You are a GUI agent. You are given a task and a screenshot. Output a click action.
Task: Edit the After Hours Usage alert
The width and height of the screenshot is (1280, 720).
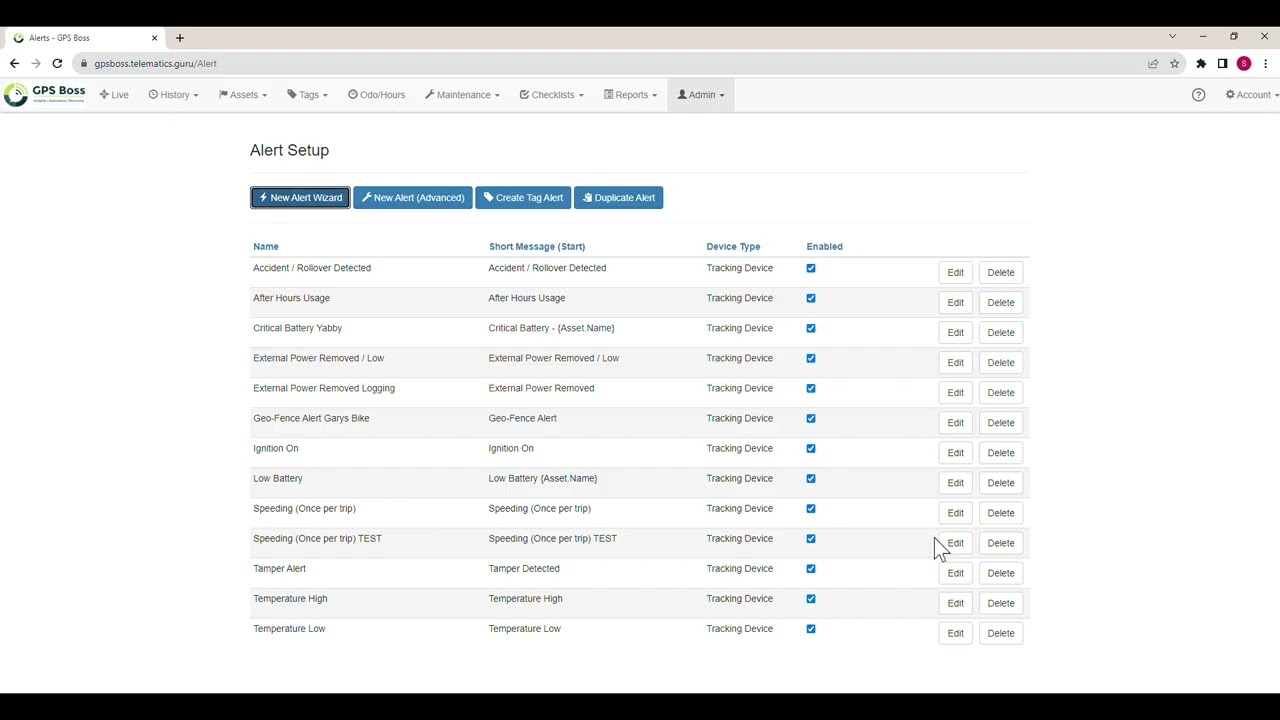tap(956, 303)
